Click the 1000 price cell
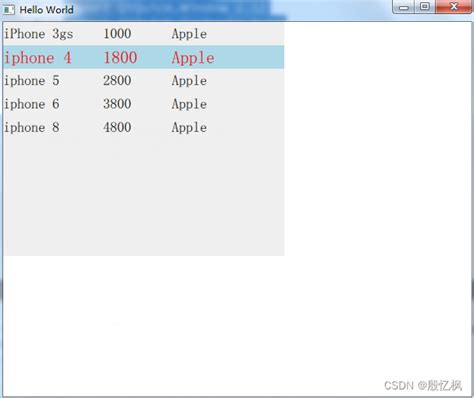 117,34
